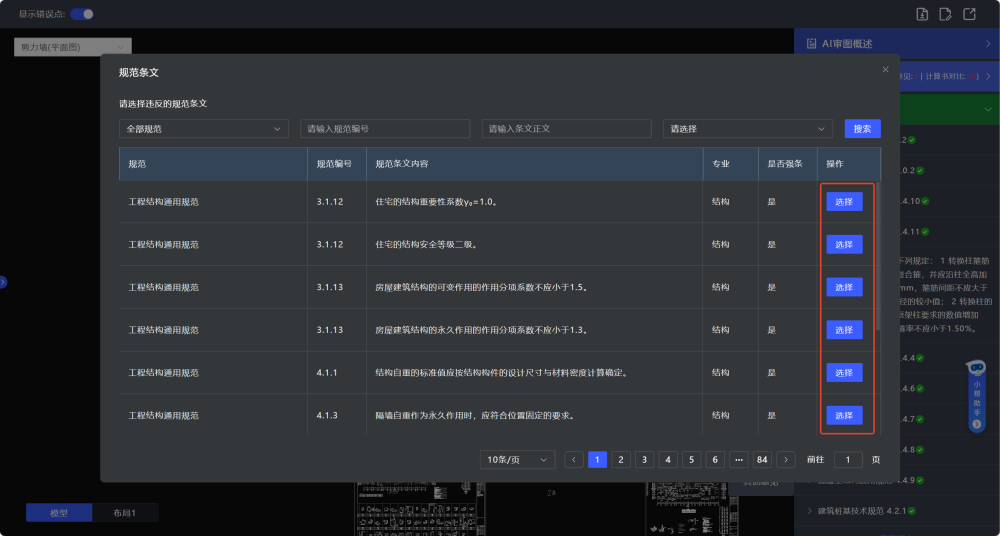Image resolution: width=1000 pixels, height=536 pixels.
Task: Open the 10条/页 page size dropdown
Action: [517, 459]
